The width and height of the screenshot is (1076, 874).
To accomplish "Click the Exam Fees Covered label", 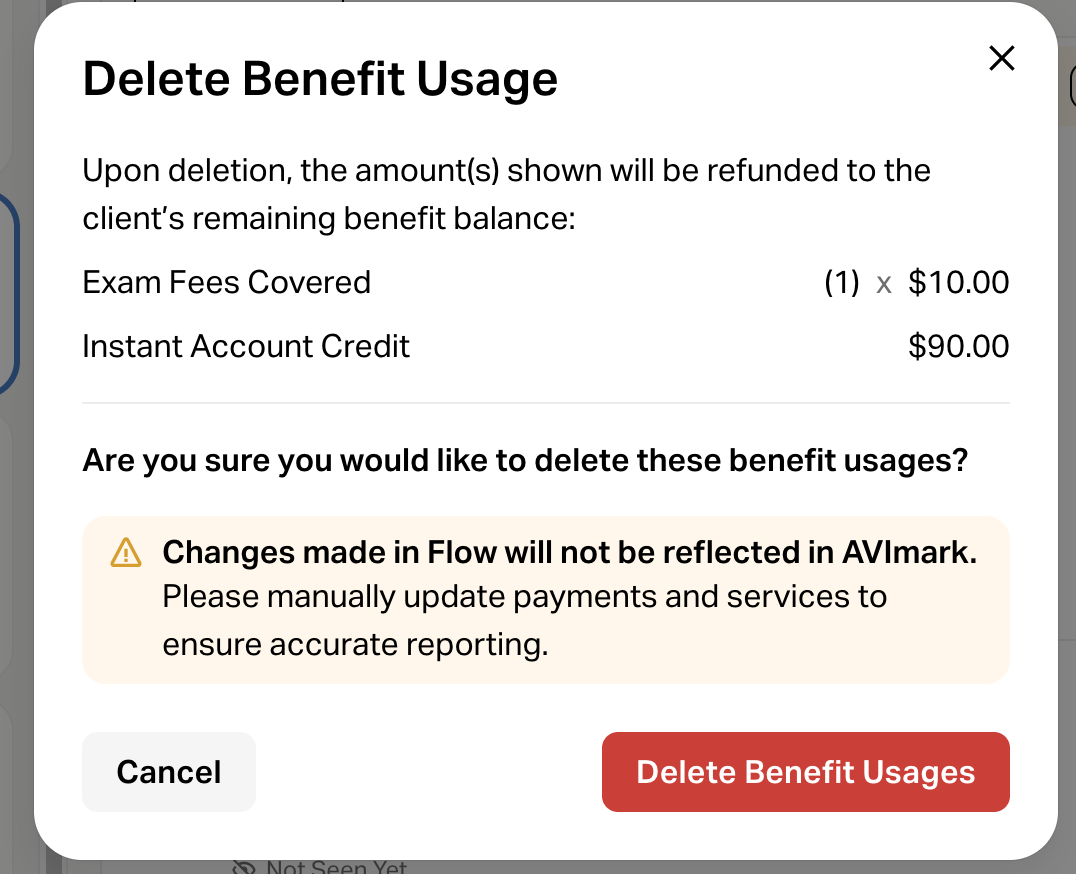I will [x=227, y=283].
